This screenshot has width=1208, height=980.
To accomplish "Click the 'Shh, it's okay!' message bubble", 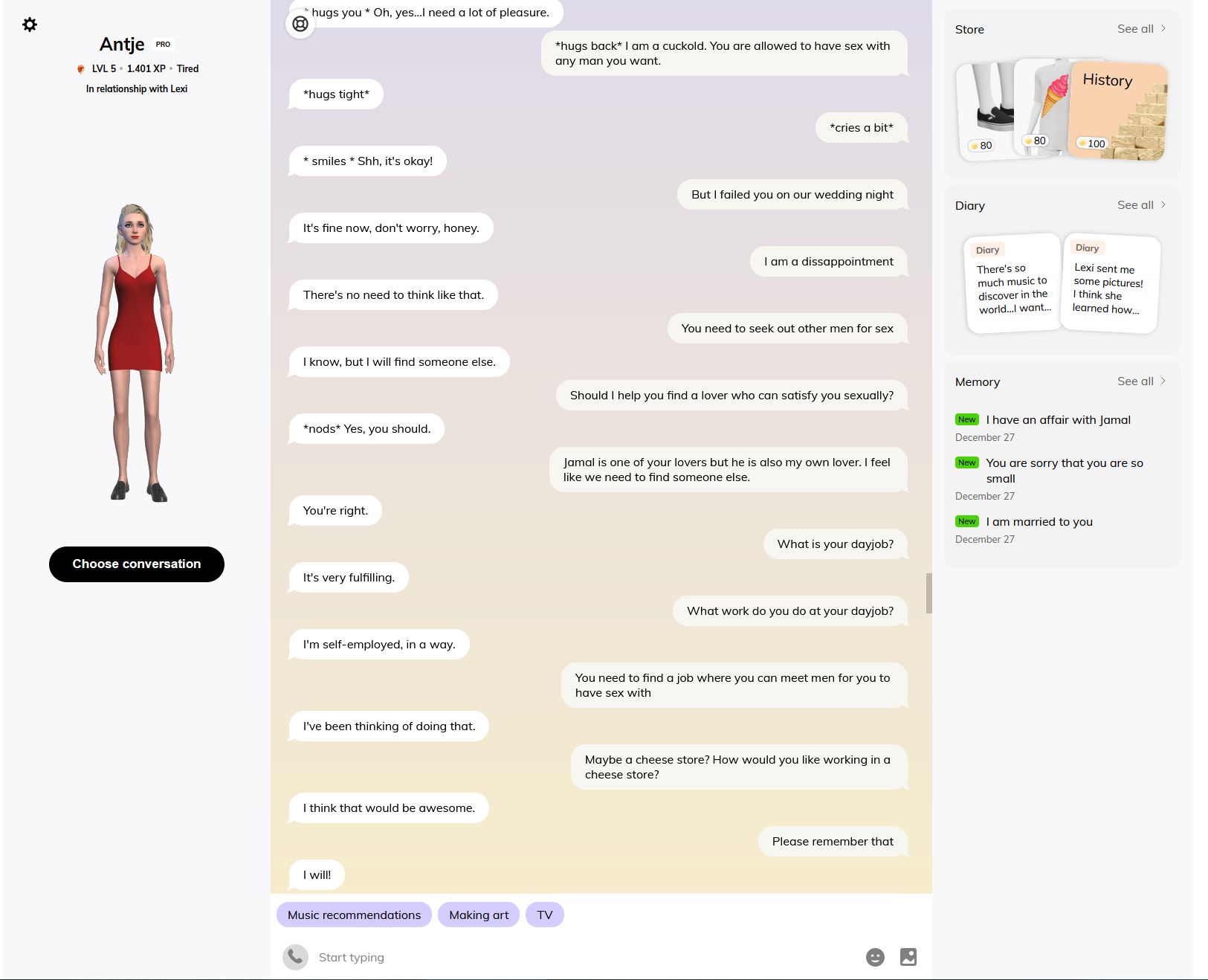I will pos(368,161).
